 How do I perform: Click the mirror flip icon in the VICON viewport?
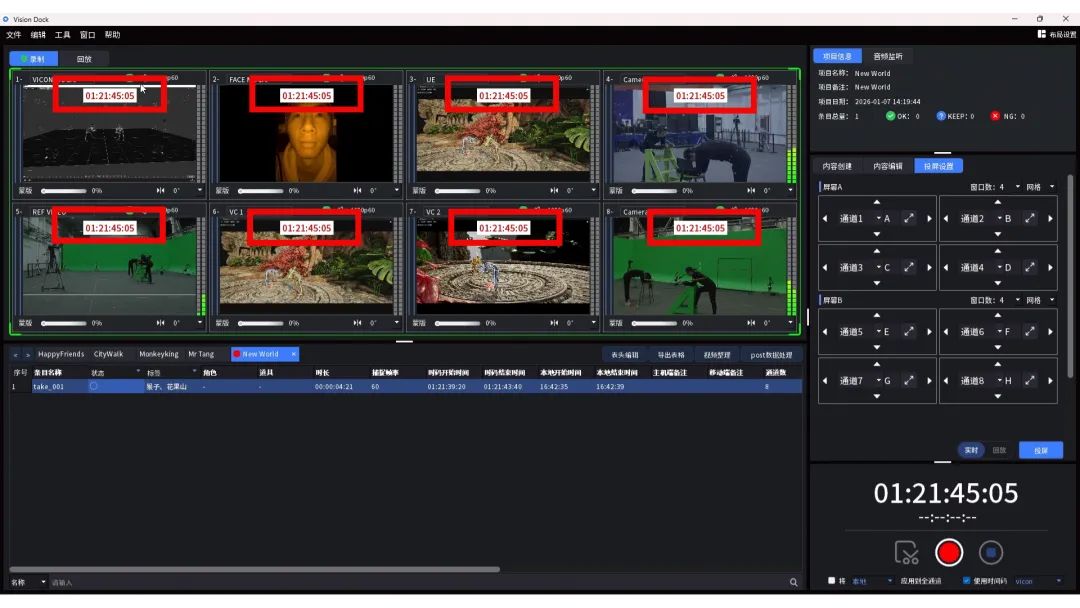tap(160, 190)
